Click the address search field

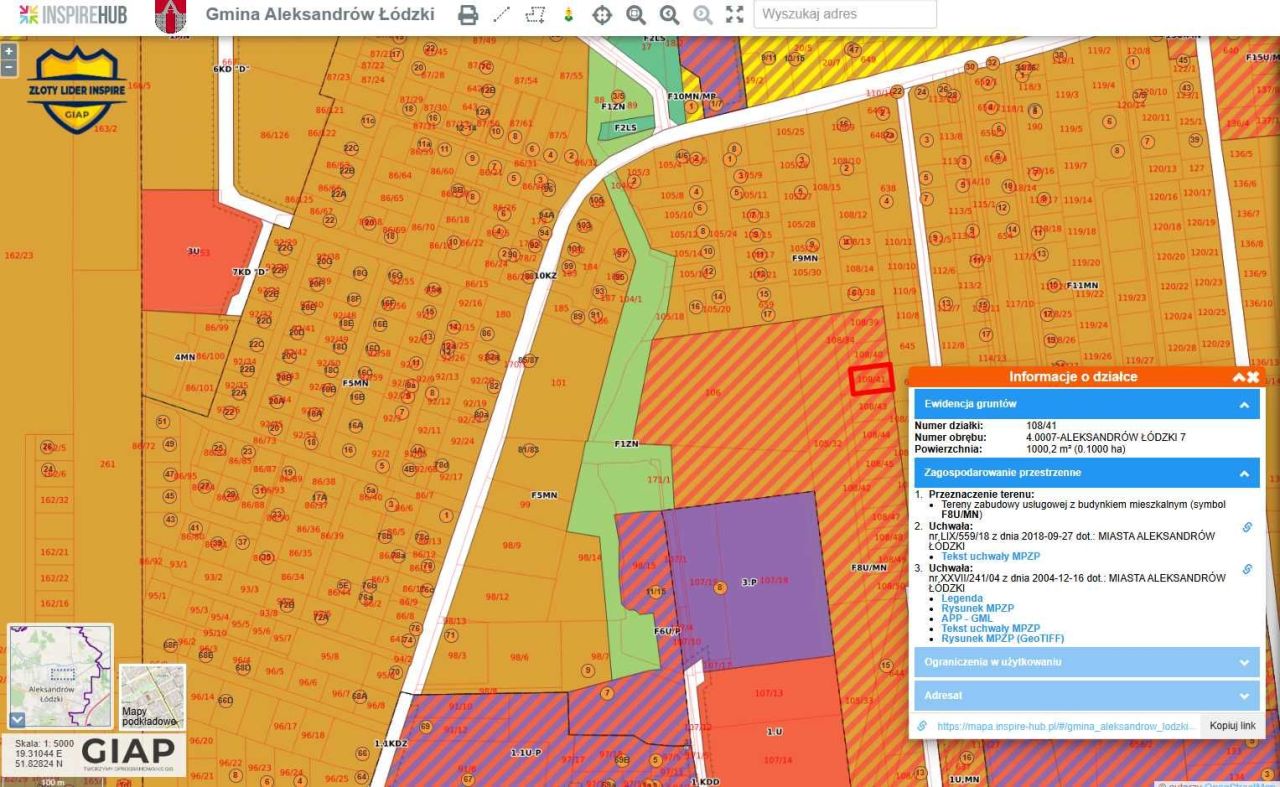pyautogui.click(x=845, y=14)
